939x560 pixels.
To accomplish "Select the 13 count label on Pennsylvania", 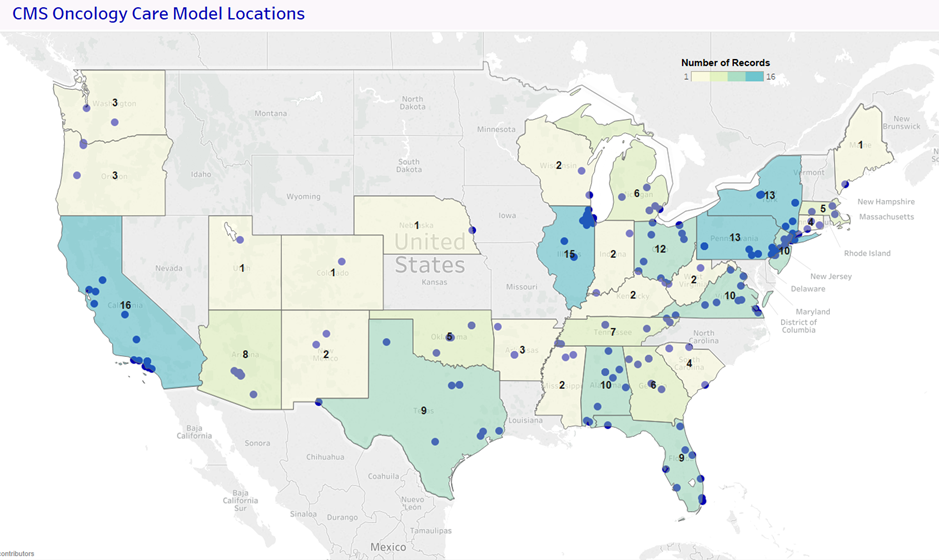I will click(735, 237).
